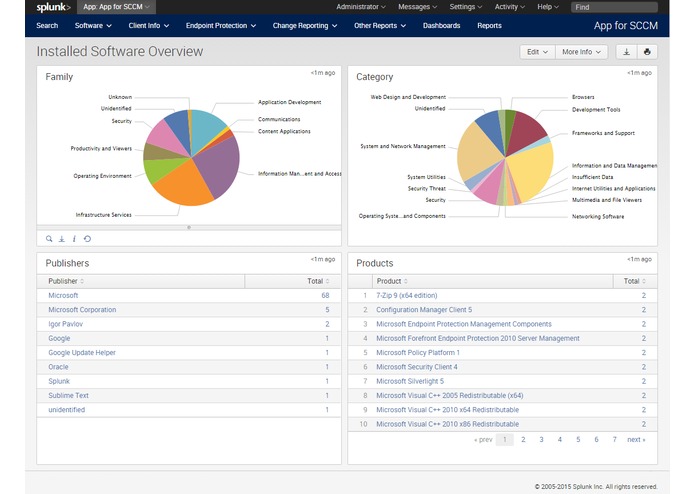The width and height of the screenshot is (695, 494).
Task: Show info icon in Family panel
Action: click(x=74, y=239)
